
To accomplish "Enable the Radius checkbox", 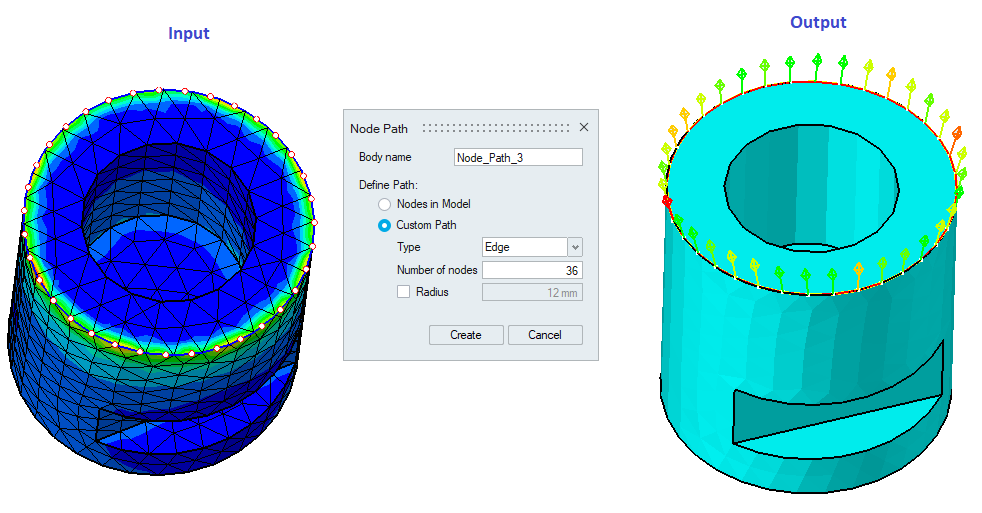I will 404,292.
